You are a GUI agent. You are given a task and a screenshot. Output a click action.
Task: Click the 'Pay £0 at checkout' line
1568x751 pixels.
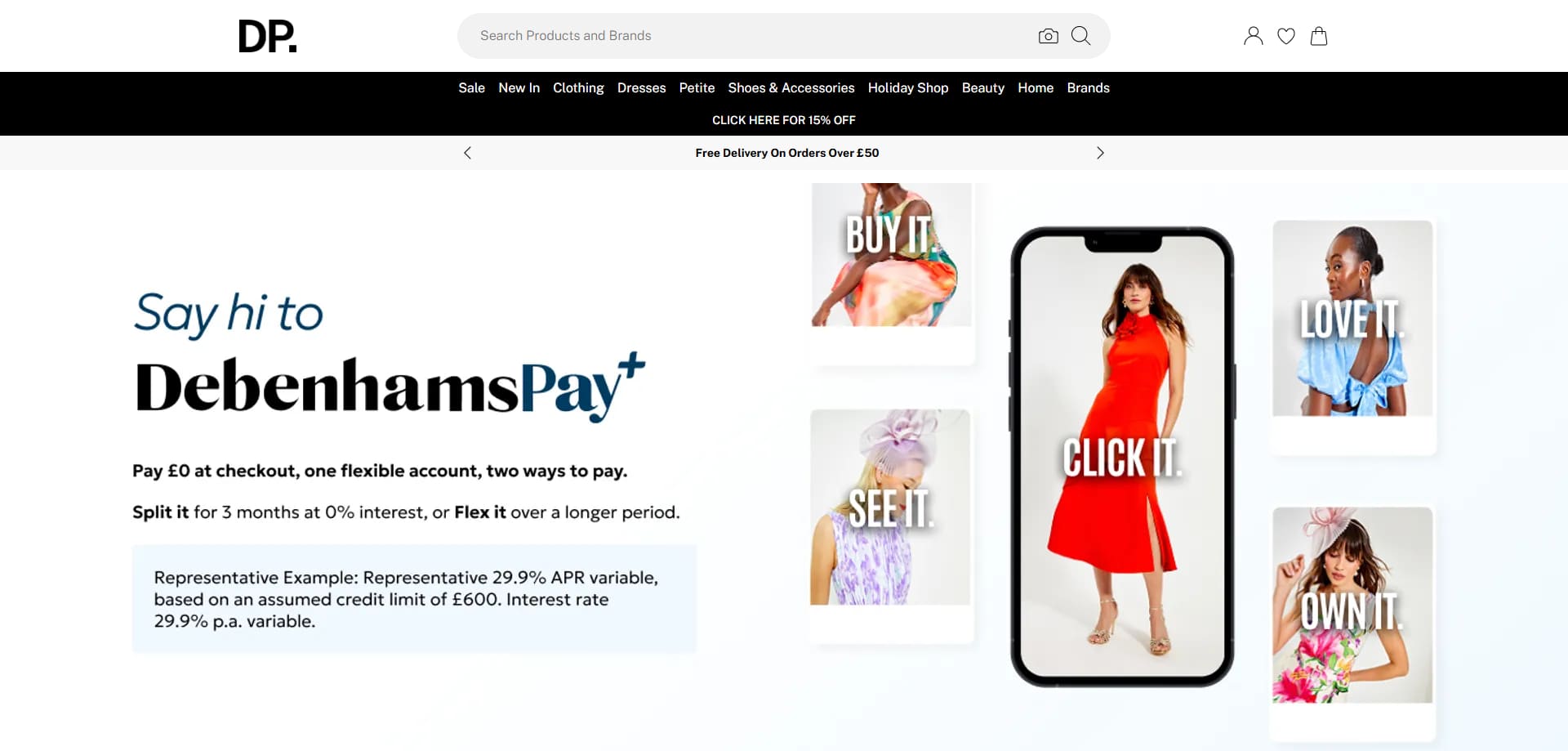pos(380,471)
